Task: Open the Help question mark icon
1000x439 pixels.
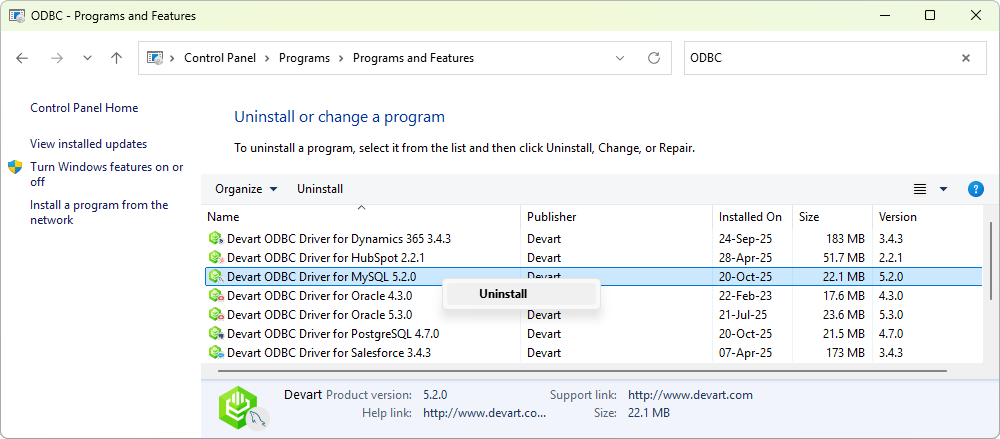Action: (975, 189)
